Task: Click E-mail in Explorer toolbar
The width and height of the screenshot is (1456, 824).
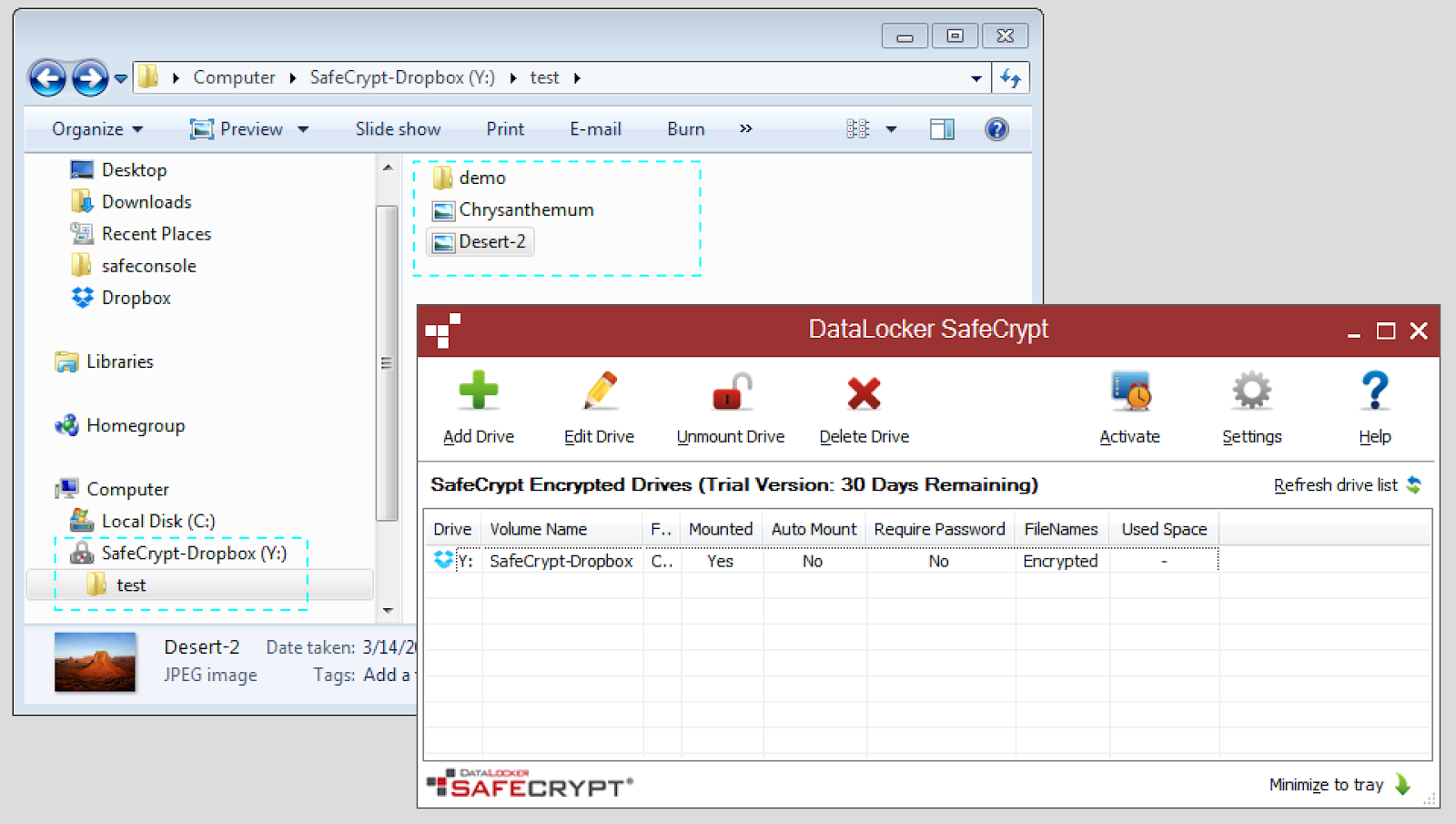Action: coord(595,129)
